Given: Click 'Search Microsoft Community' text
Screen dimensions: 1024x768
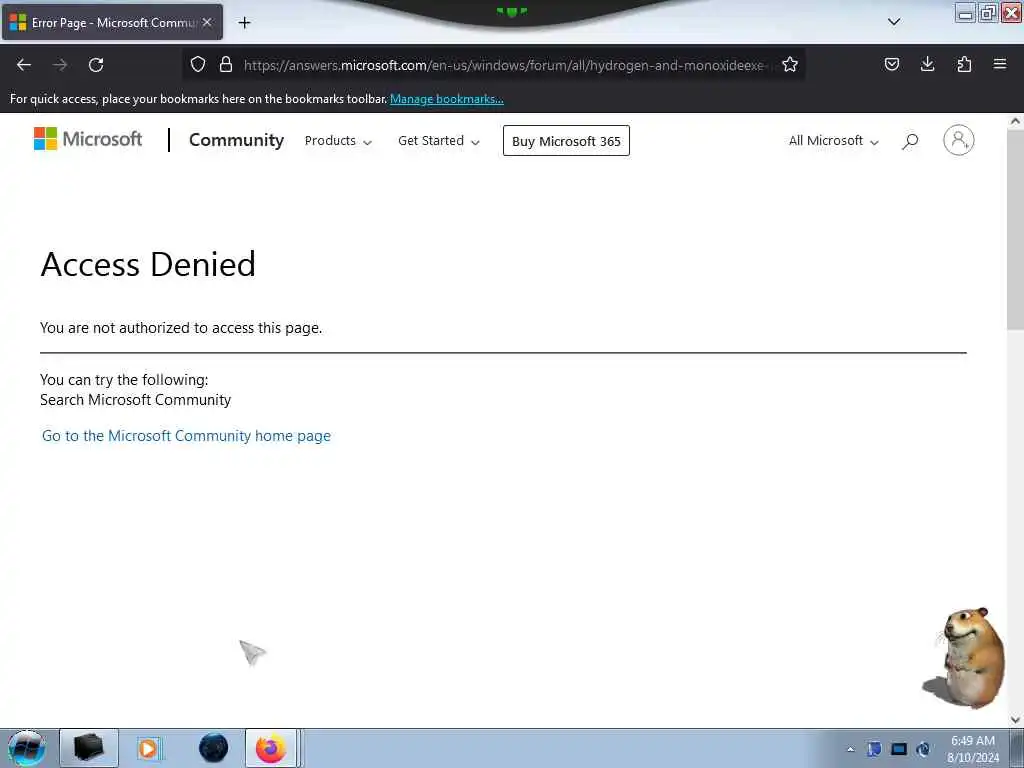Looking at the screenshot, I should click(135, 400).
